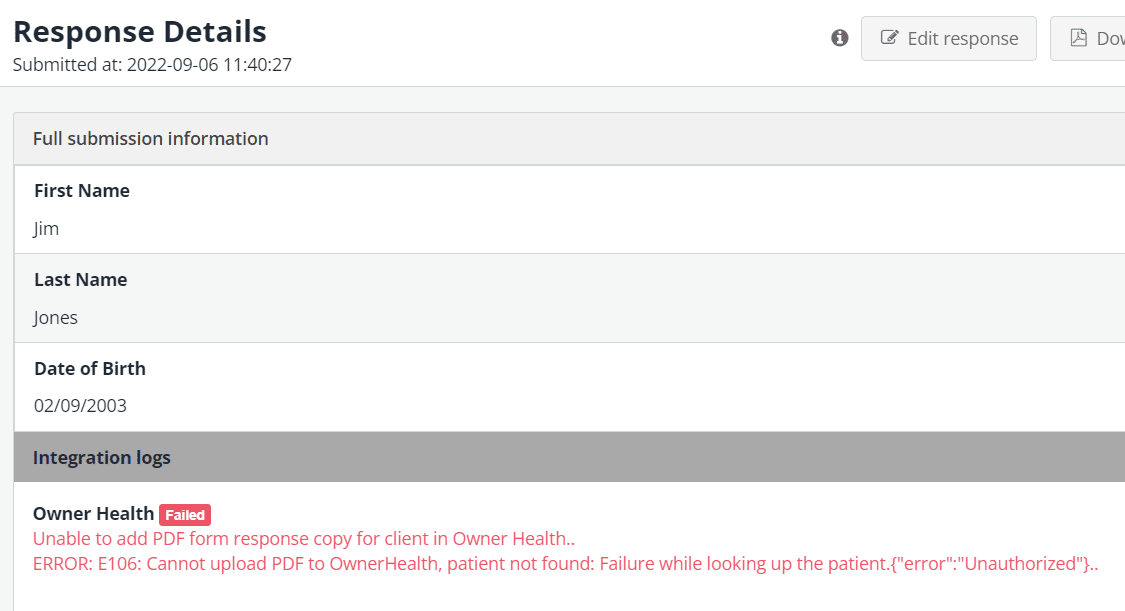This screenshot has width=1125, height=611.
Task: Click the Download button at top right
Action: 1088,39
